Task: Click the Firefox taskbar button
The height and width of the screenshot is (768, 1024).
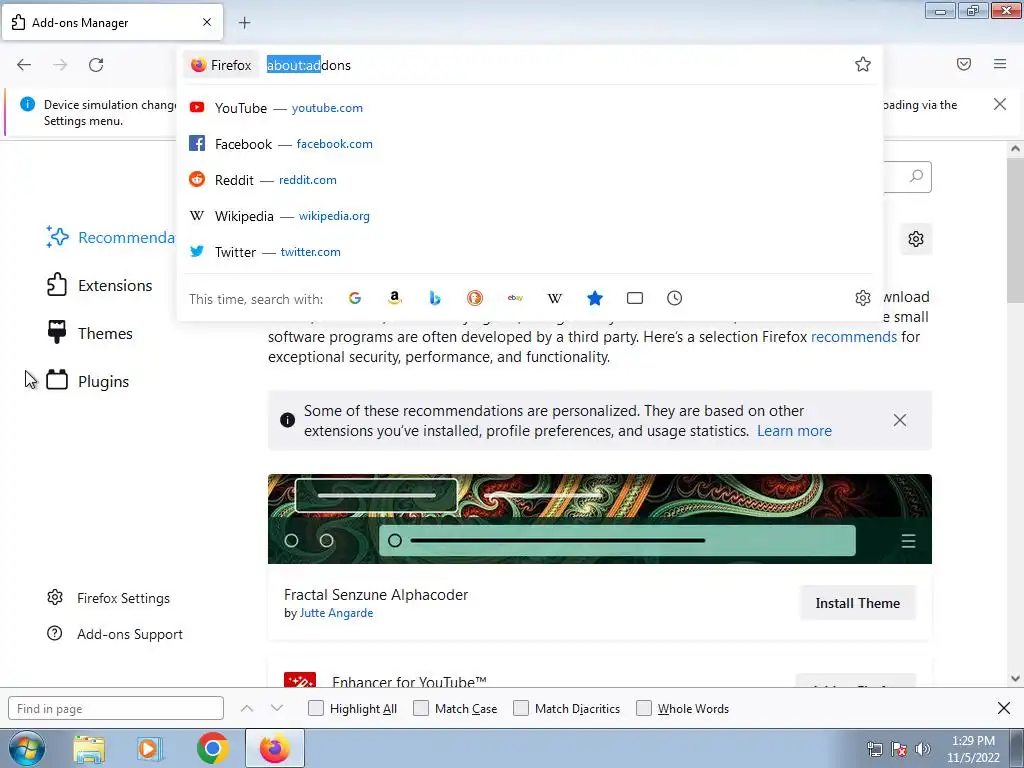Action: click(x=275, y=748)
